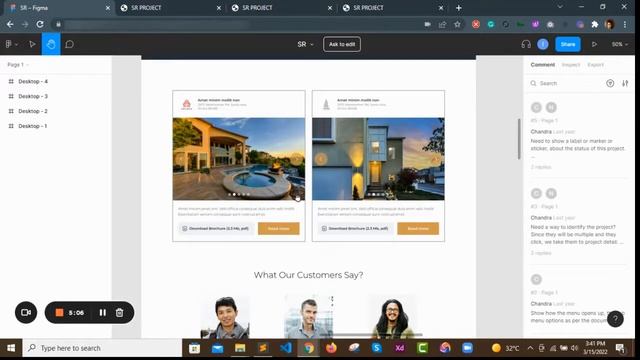The width and height of the screenshot is (640, 360).
Task: Click the Present play icon
Action: [594, 44]
